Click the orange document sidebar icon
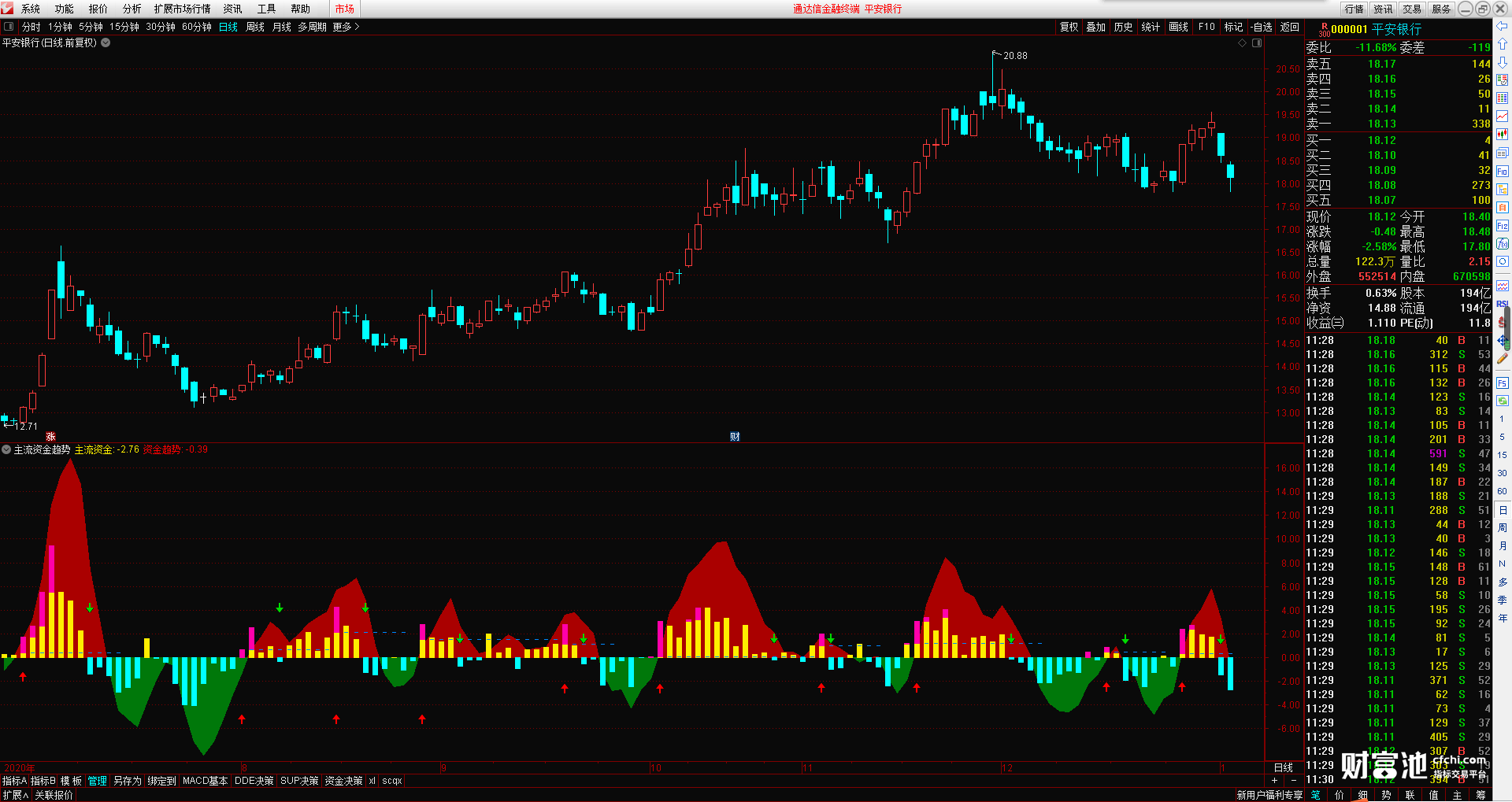The height and width of the screenshot is (802, 1512). point(1502,207)
